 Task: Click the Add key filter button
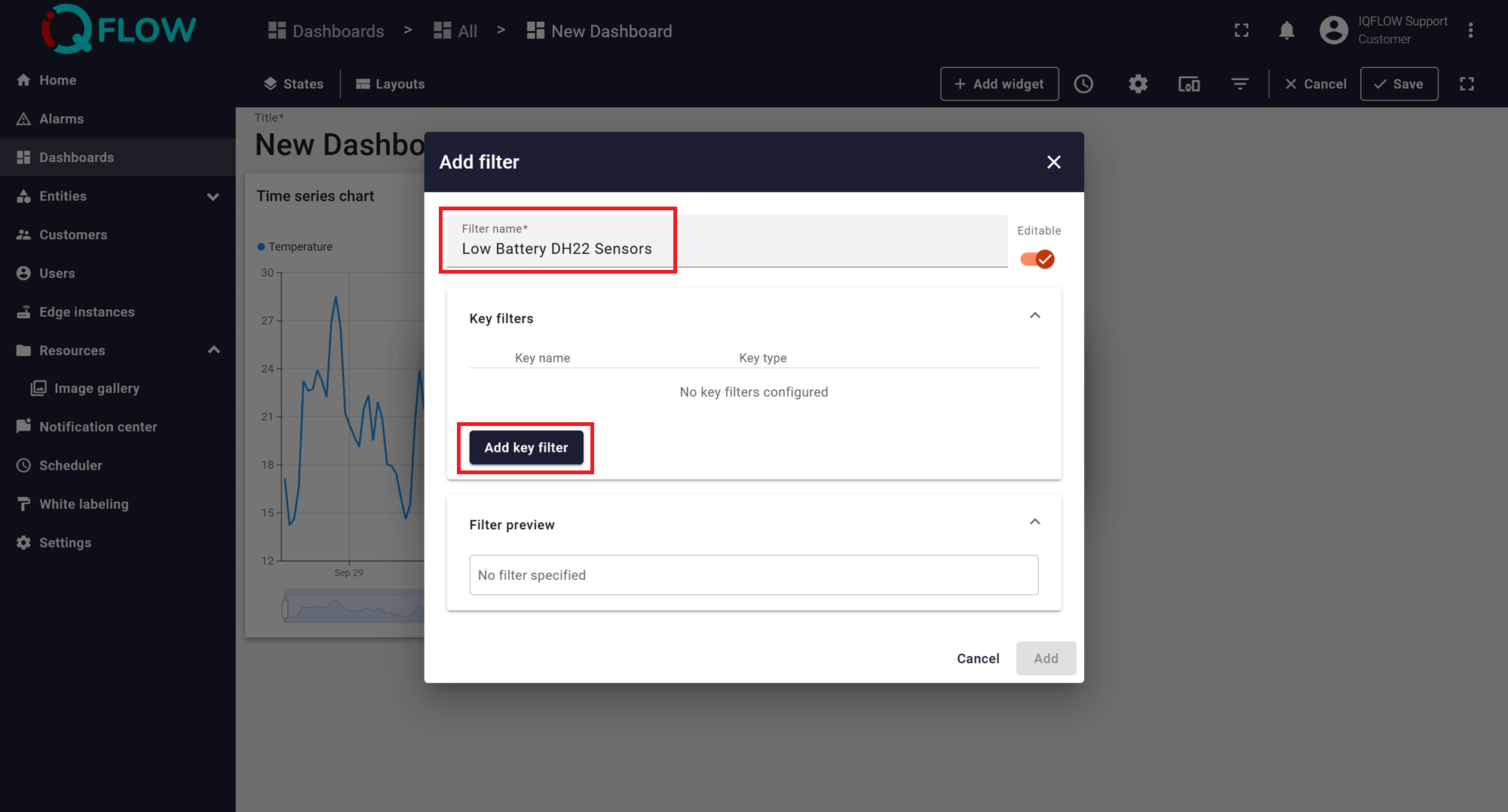tap(526, 448)
